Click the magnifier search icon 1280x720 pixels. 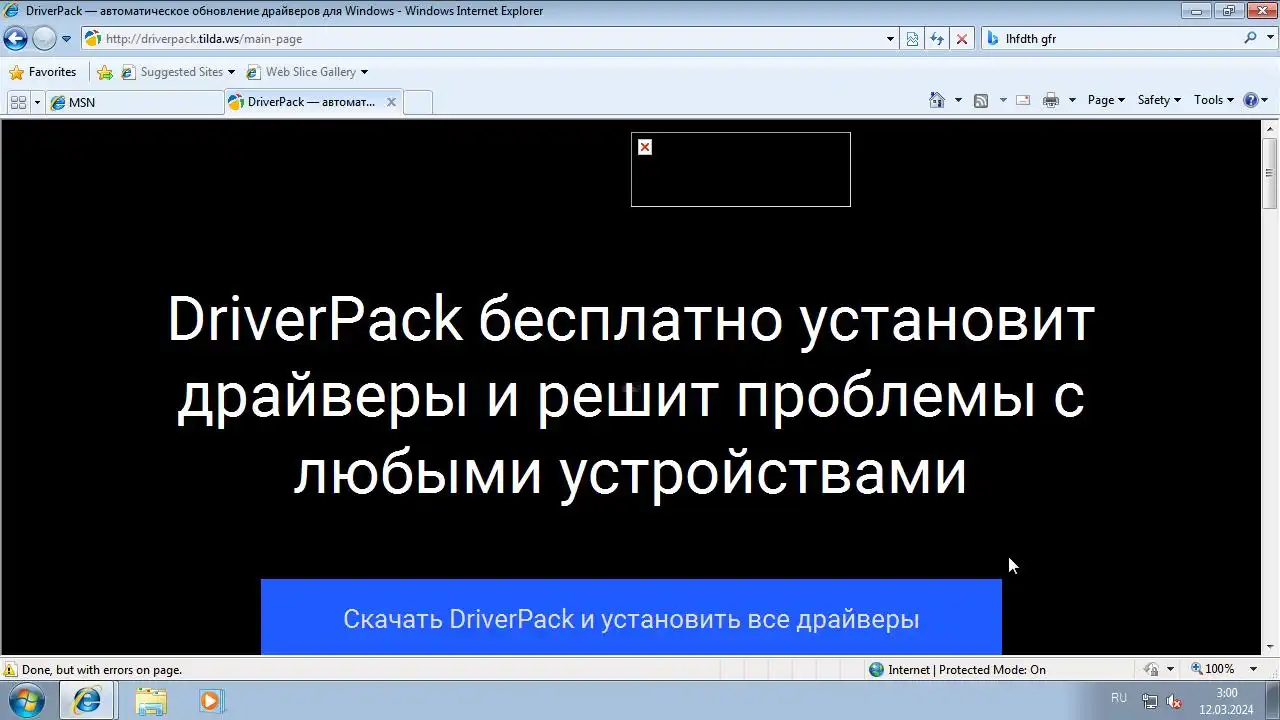(x=1250, y=38)
